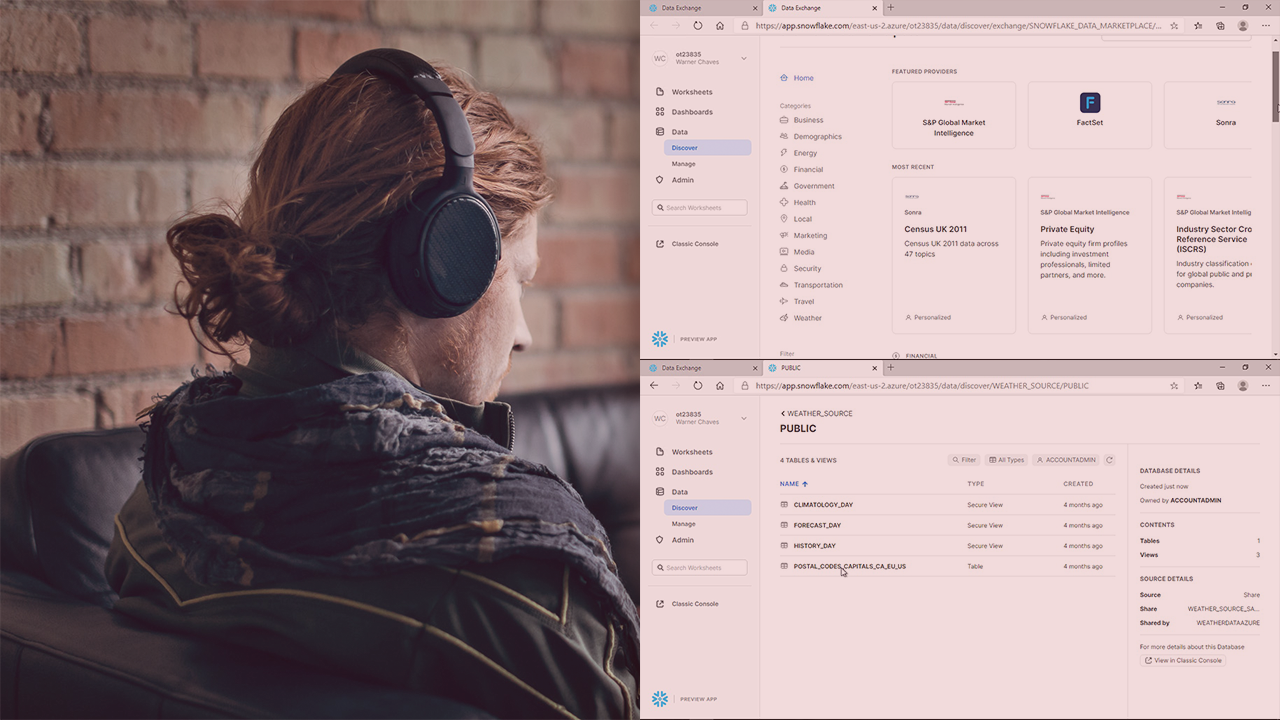Open Health category in marketplace window

pos(797,202)
